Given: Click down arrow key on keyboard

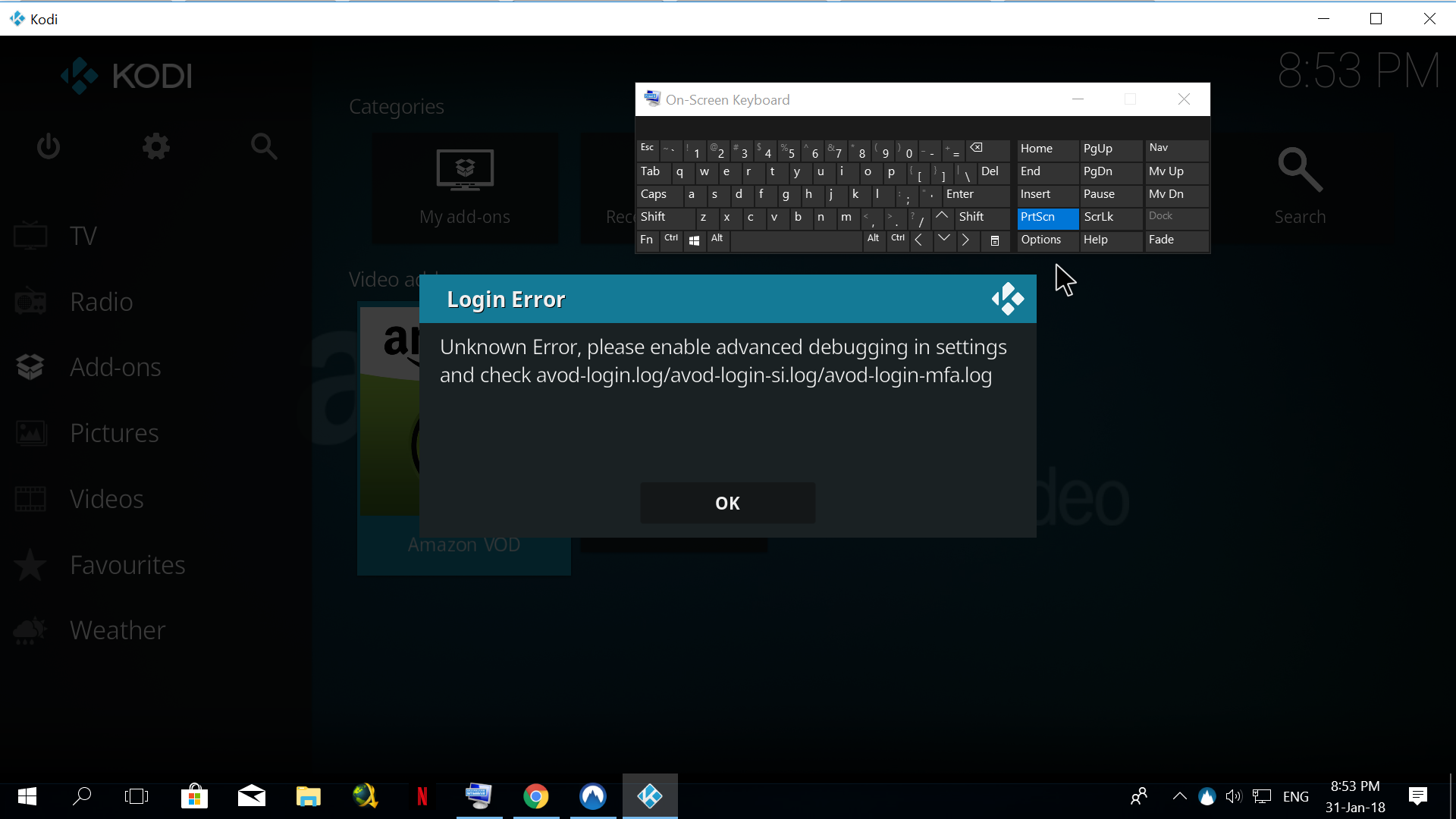Looking at the screenshot, I should pos(943,240).
